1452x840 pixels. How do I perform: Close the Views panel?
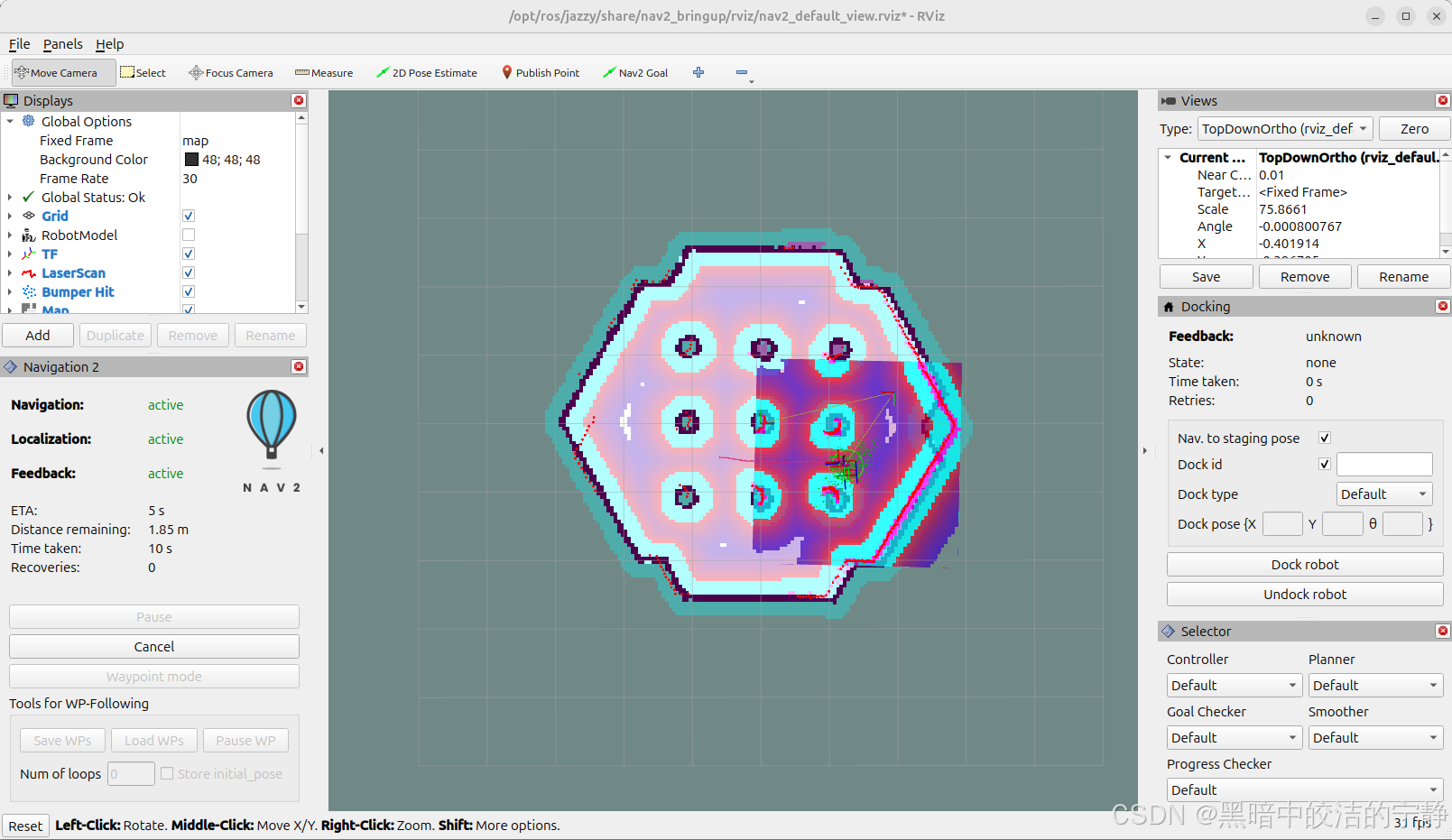[1443, 100]
